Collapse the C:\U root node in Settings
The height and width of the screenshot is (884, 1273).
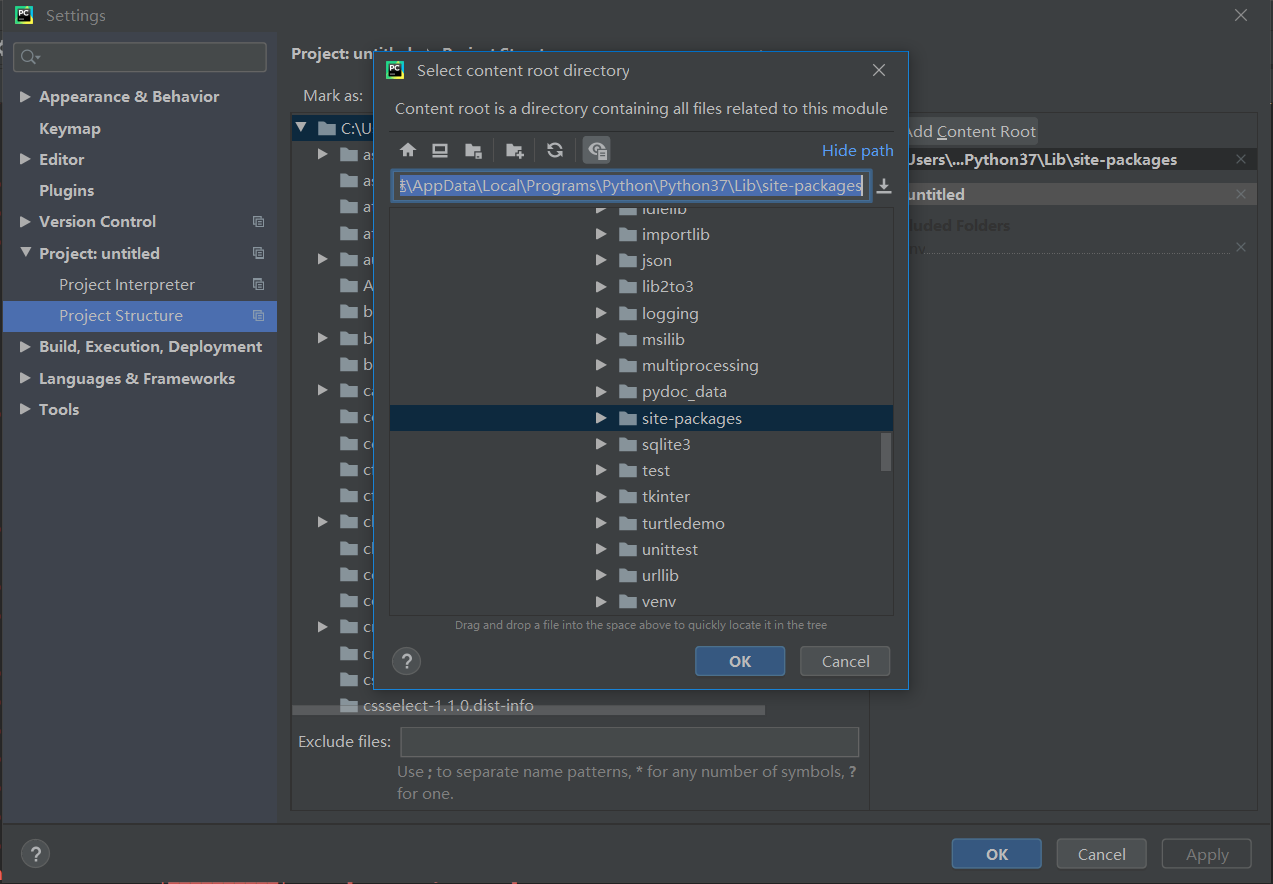click(x=301, y=128)
